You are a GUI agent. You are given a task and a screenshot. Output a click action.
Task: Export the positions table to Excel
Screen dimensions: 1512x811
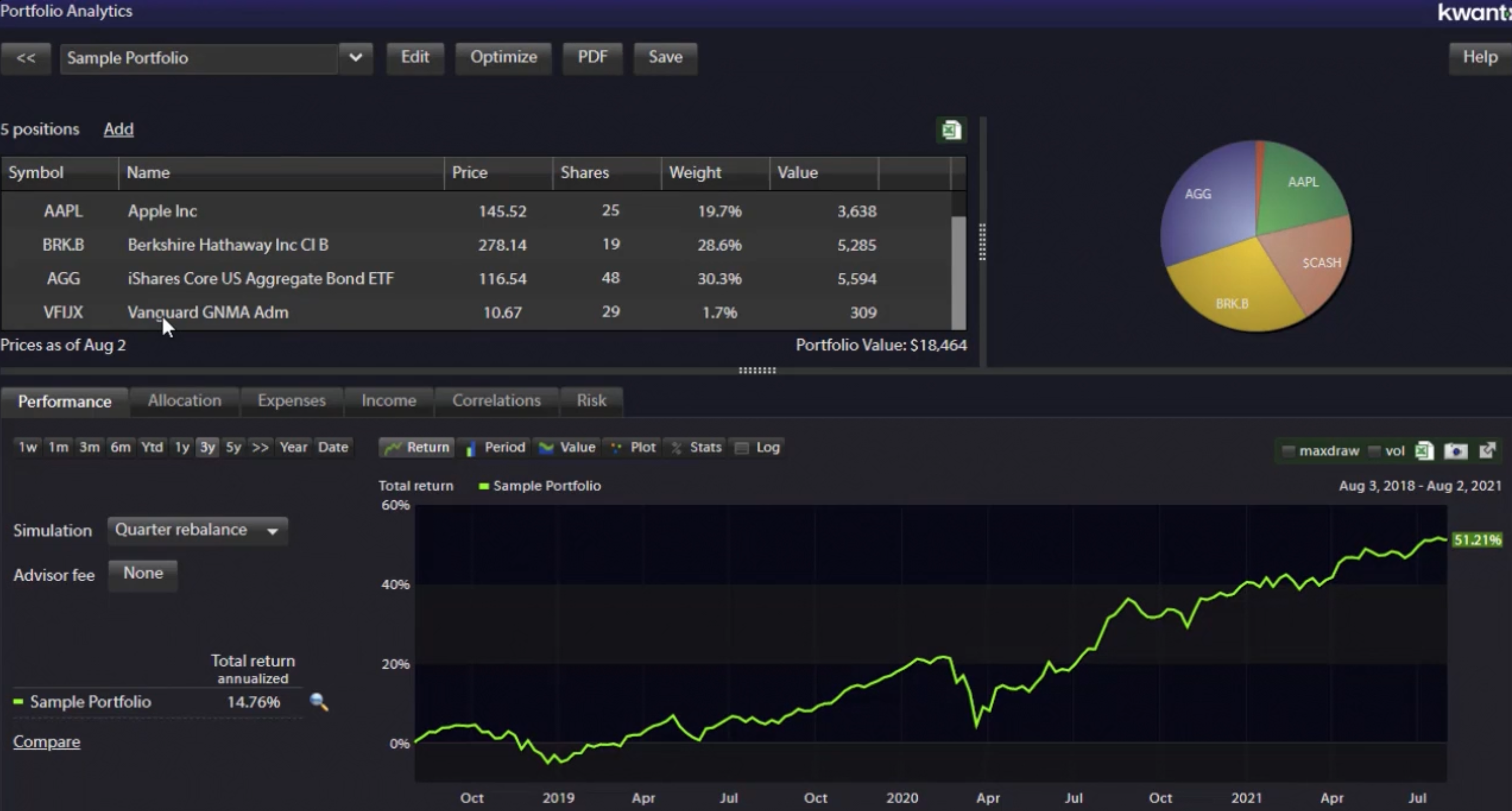951,129
